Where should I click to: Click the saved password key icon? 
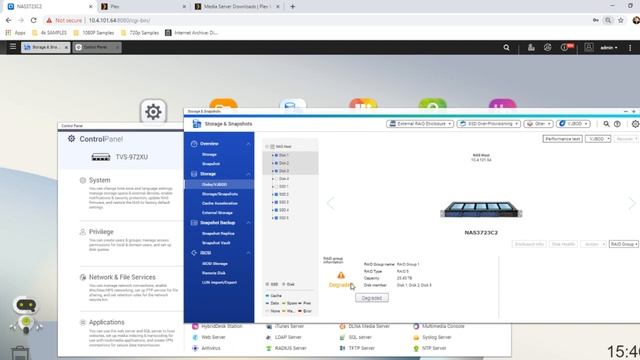pyautogui.click(x=596, y=20)
